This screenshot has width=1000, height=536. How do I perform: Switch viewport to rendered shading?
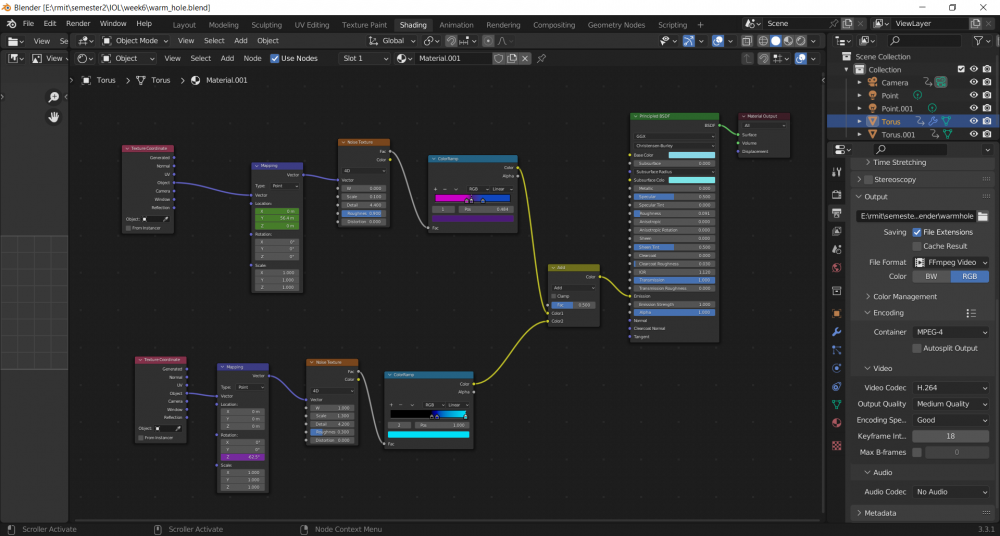801,41
